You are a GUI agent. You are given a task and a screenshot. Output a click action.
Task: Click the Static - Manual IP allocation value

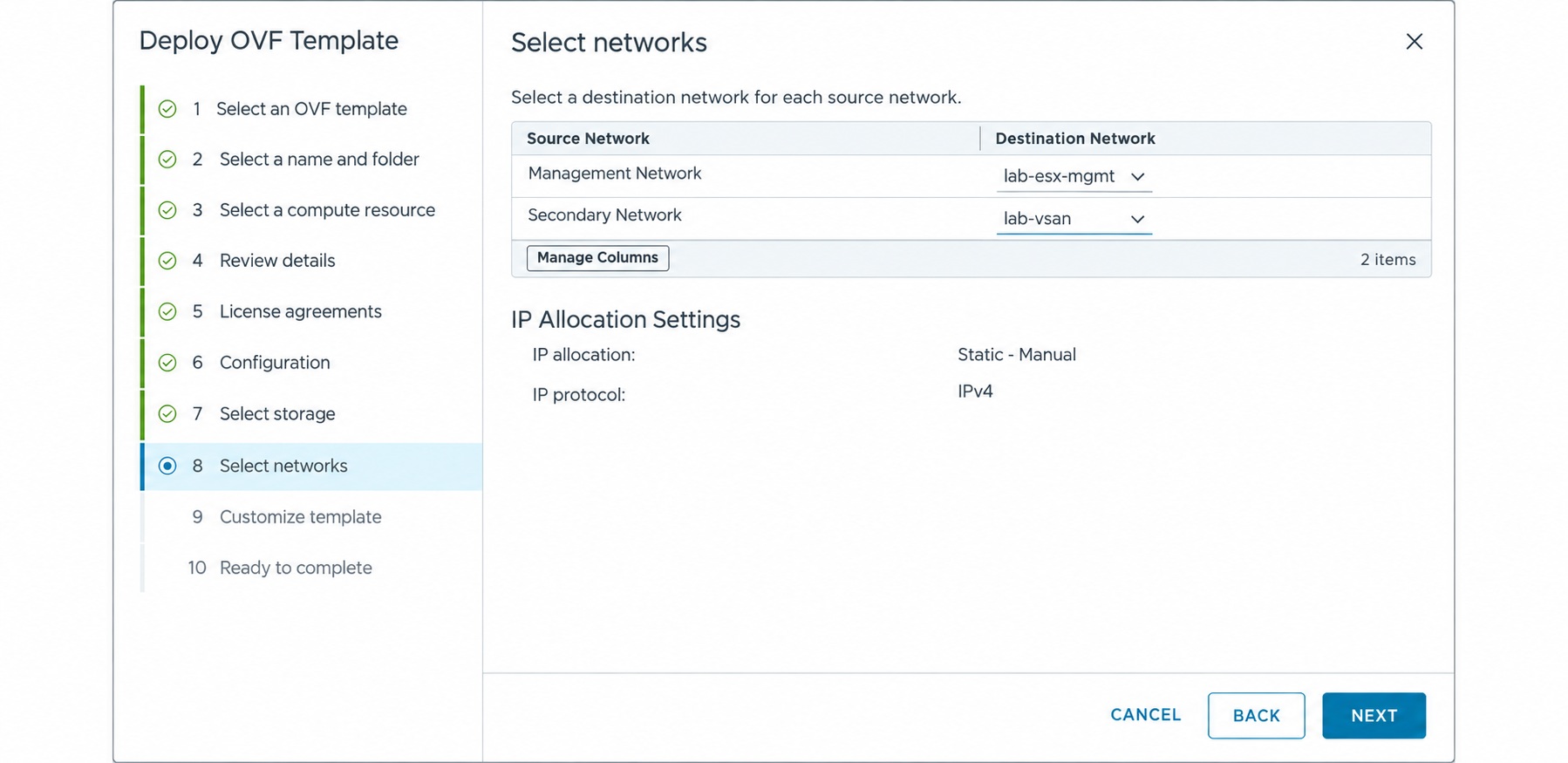1016,355
